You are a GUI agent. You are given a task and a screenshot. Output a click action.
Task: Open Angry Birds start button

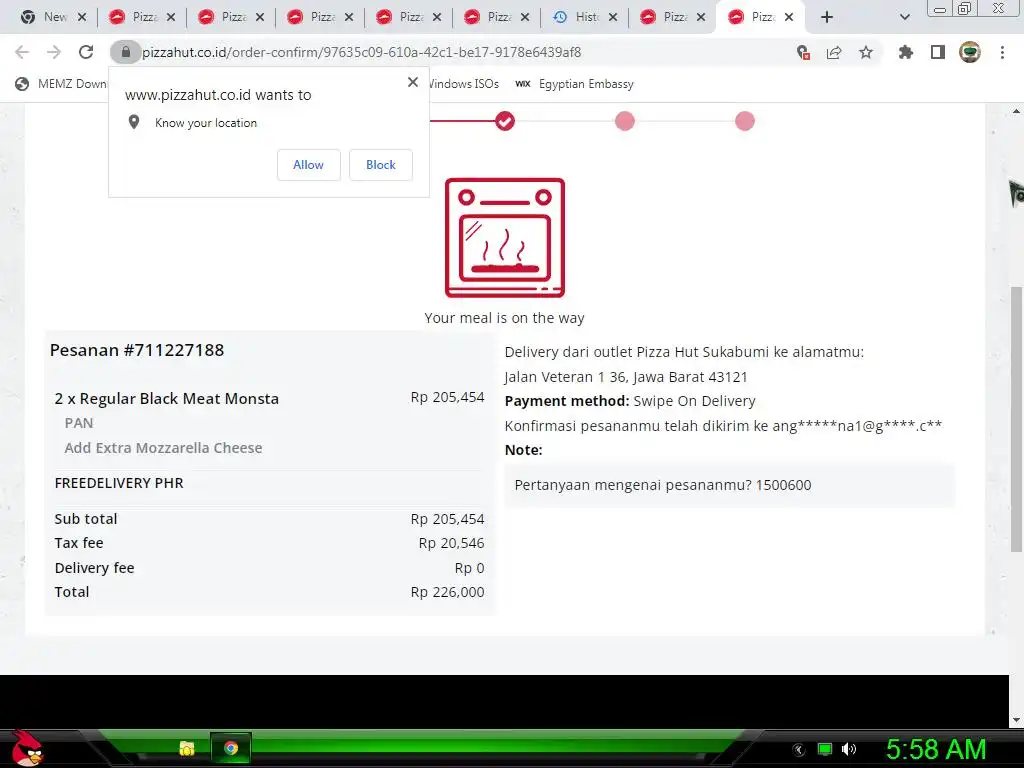click(x=27, y=748)
